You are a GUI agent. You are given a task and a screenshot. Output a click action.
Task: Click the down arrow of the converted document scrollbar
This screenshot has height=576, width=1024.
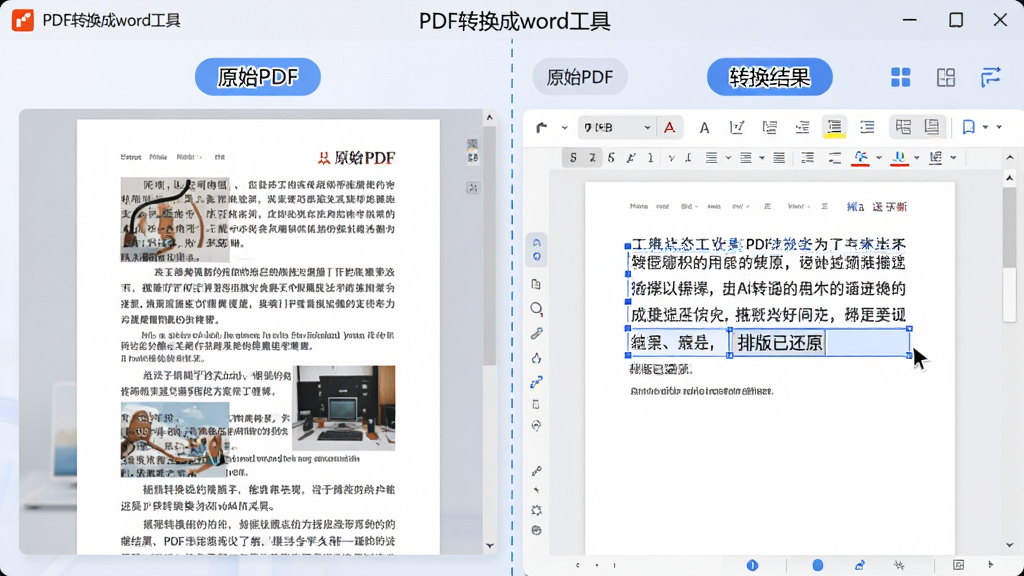point(1010,545)
